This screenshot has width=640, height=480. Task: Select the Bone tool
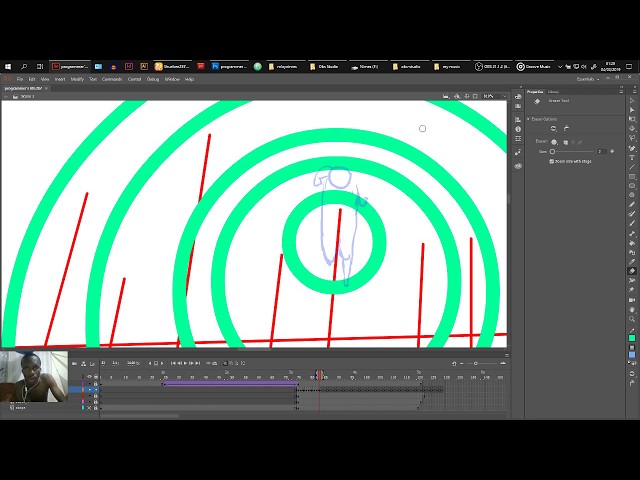pos(632,233)
